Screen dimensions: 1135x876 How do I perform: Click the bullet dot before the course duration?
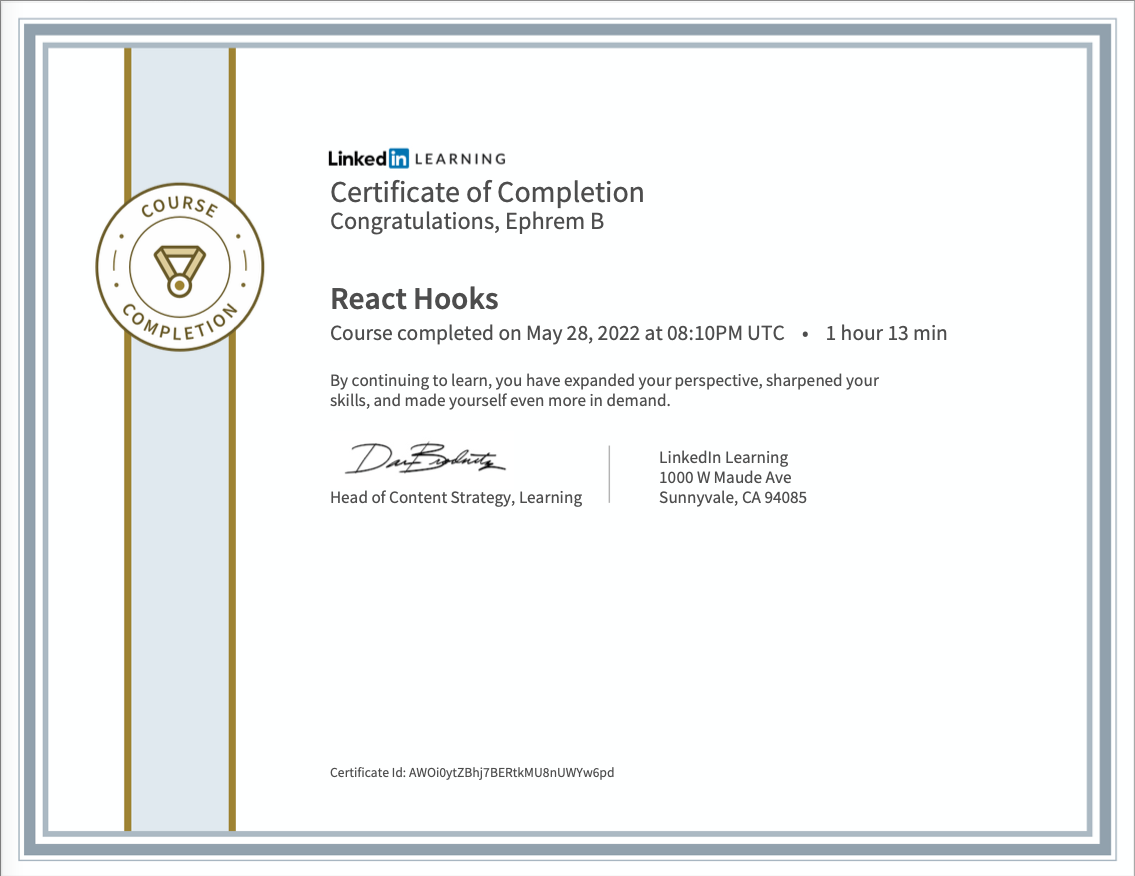tap(805, 334)
